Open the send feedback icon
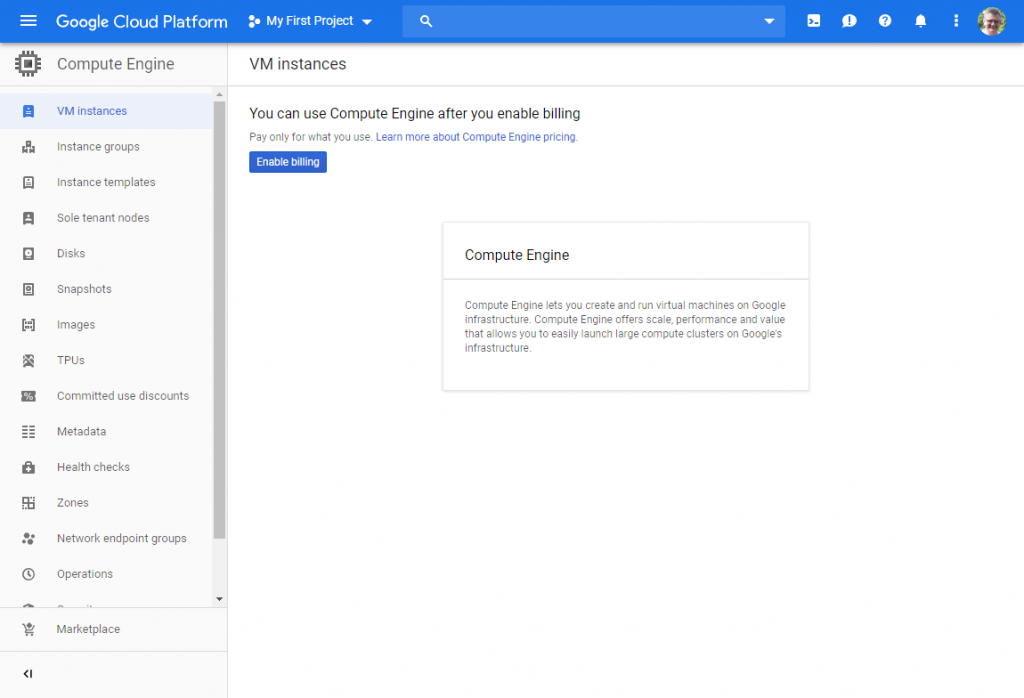This screenshot has height=698, width=1024. coord(849,21)
